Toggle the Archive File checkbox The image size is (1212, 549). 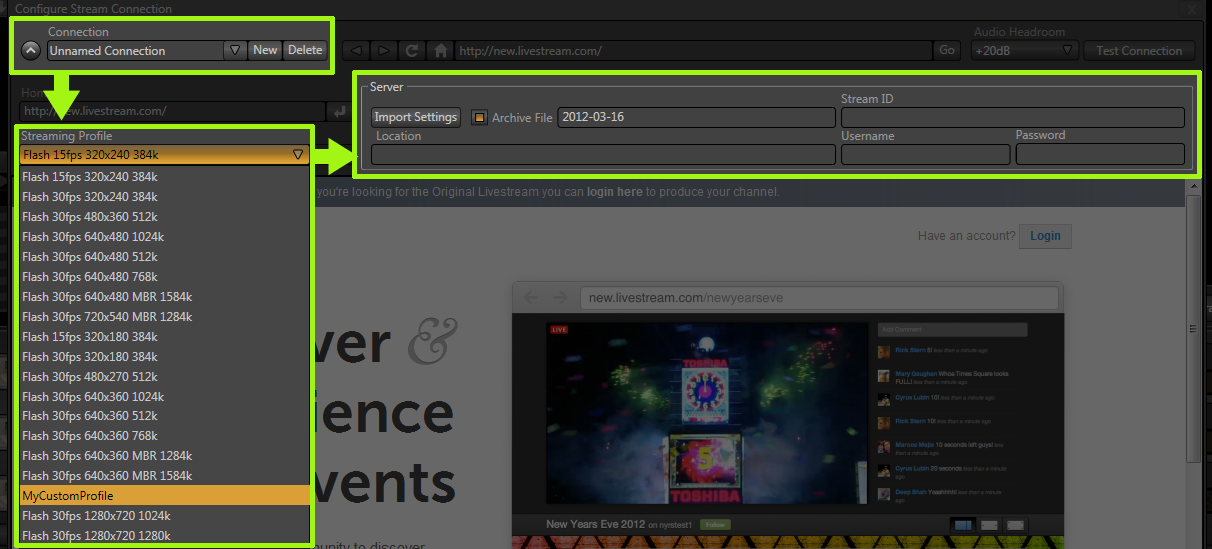479,117
